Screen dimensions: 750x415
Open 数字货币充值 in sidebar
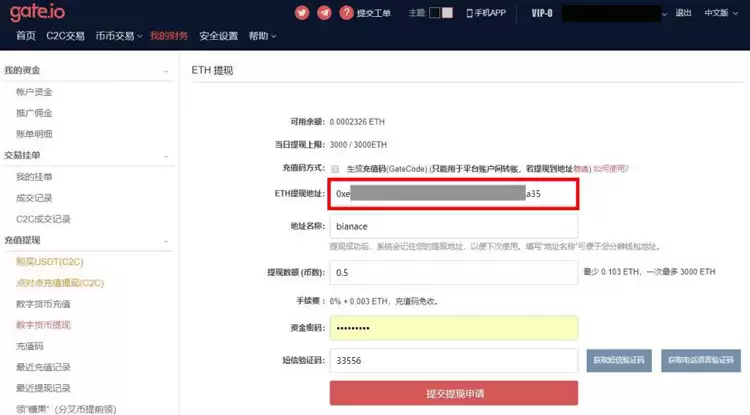43,304
